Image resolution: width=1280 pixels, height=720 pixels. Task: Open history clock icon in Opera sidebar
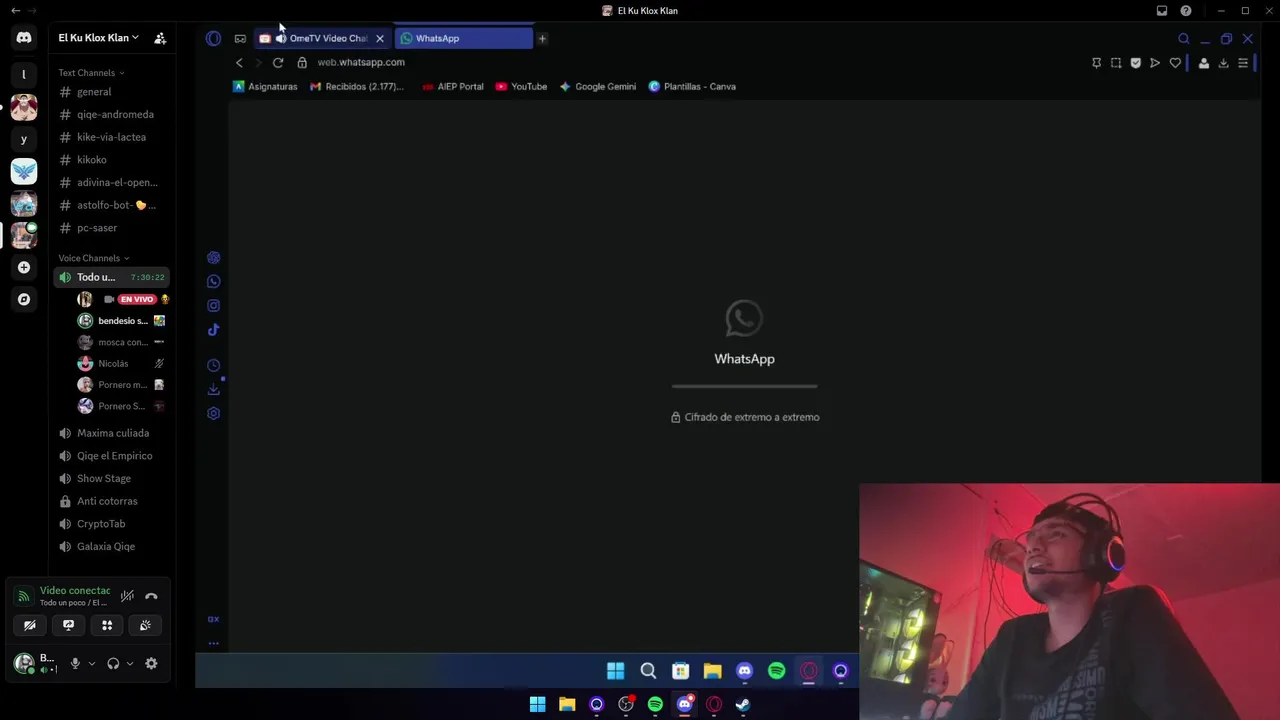coord(213,366)
